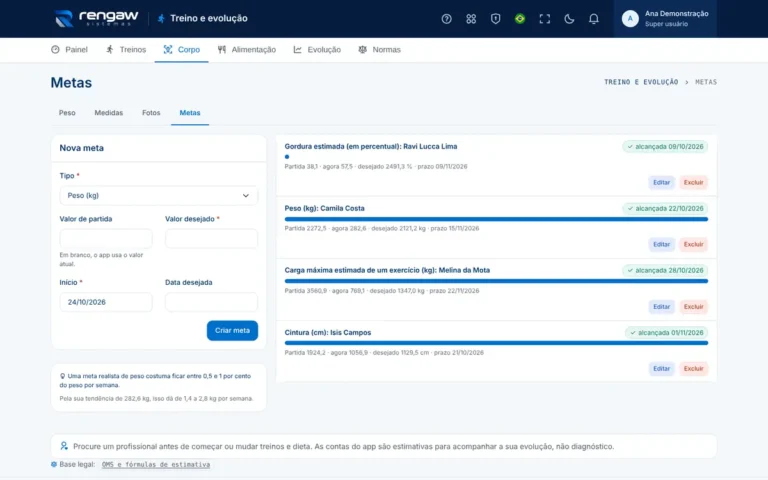Open the Treinos menu
This screenshot has height=480, width=768.
tap(126, 49)
